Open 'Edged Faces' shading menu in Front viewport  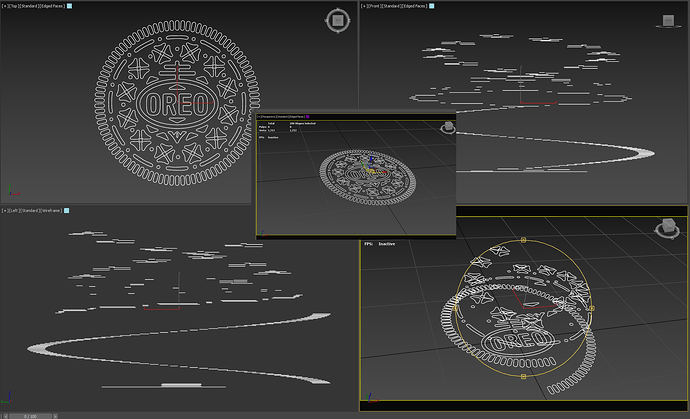point(415,6)
